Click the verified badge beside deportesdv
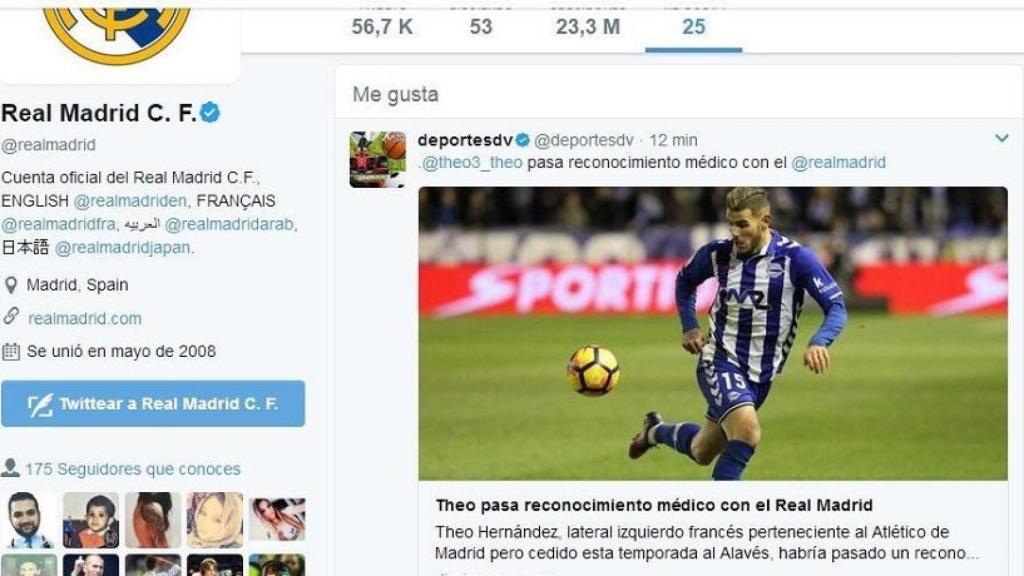1024x576 pixels. point(522,140)
